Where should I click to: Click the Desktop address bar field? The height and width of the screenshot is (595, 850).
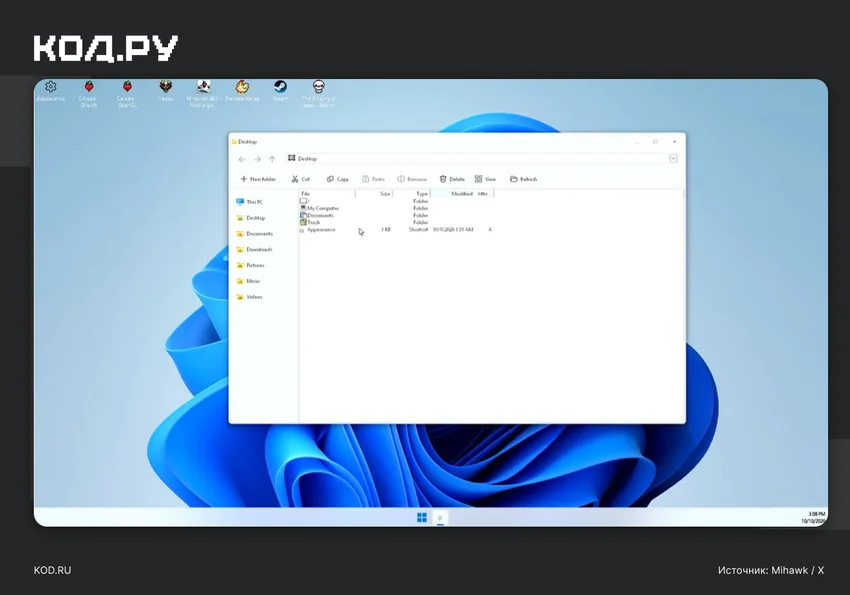click(x=478, y=159)
